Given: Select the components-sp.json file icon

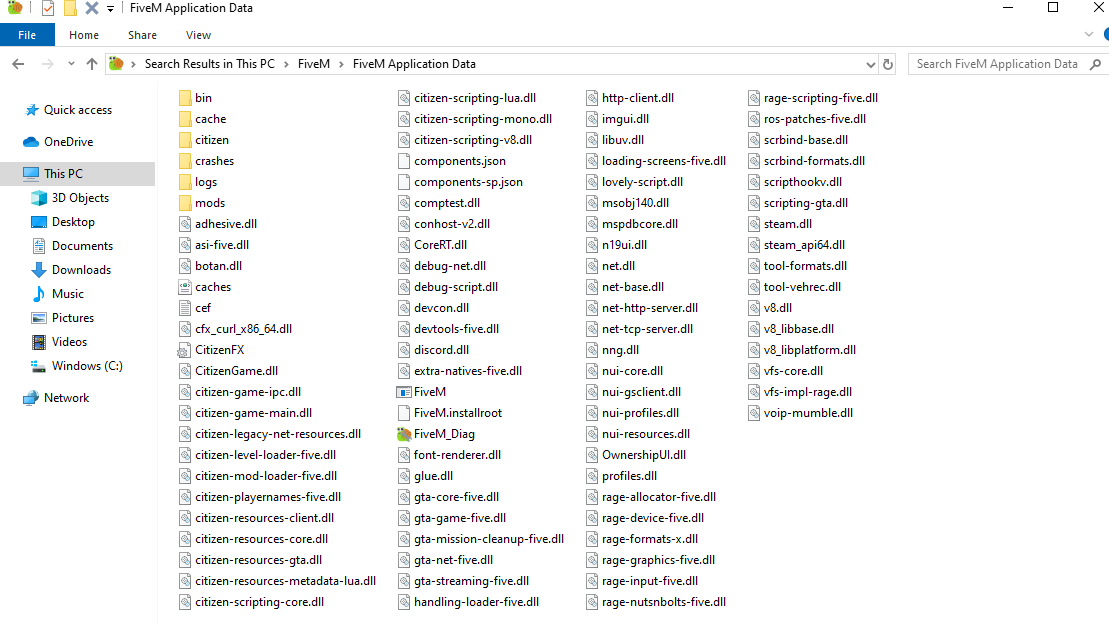Looking at the screenshot, I should pyautogui.click(x=404, y=182).
